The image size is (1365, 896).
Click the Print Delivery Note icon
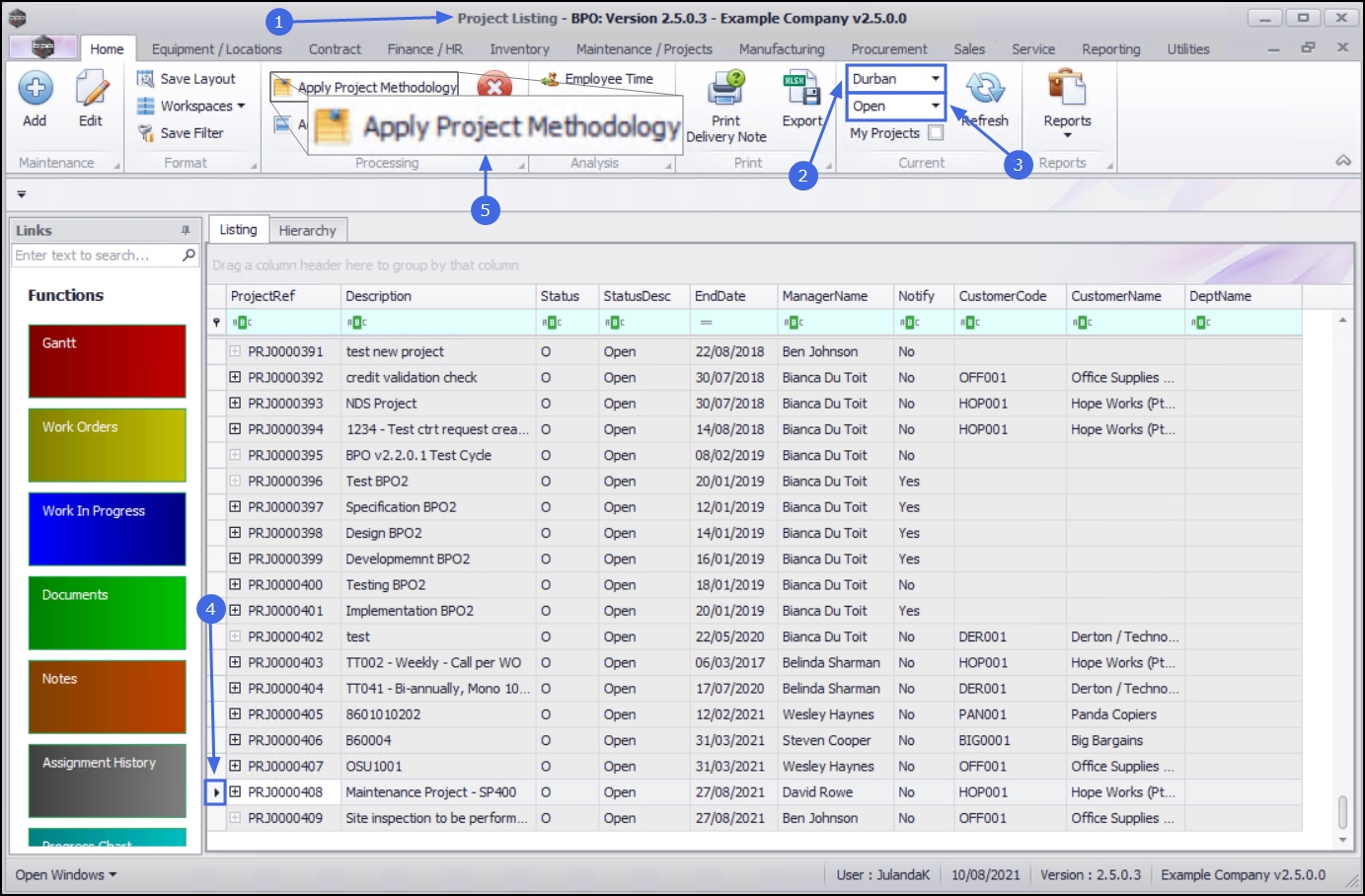pos(725,90)
